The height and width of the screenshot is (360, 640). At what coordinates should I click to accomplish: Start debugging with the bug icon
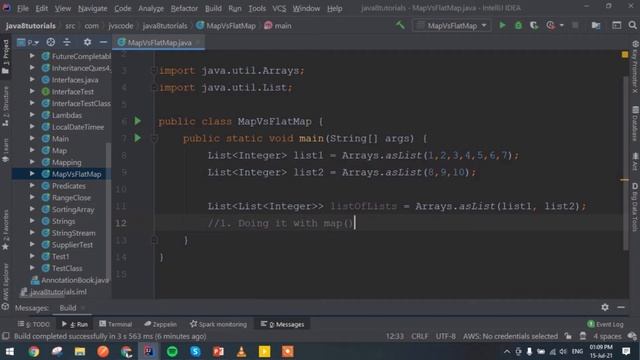click(x=518, y=25)
